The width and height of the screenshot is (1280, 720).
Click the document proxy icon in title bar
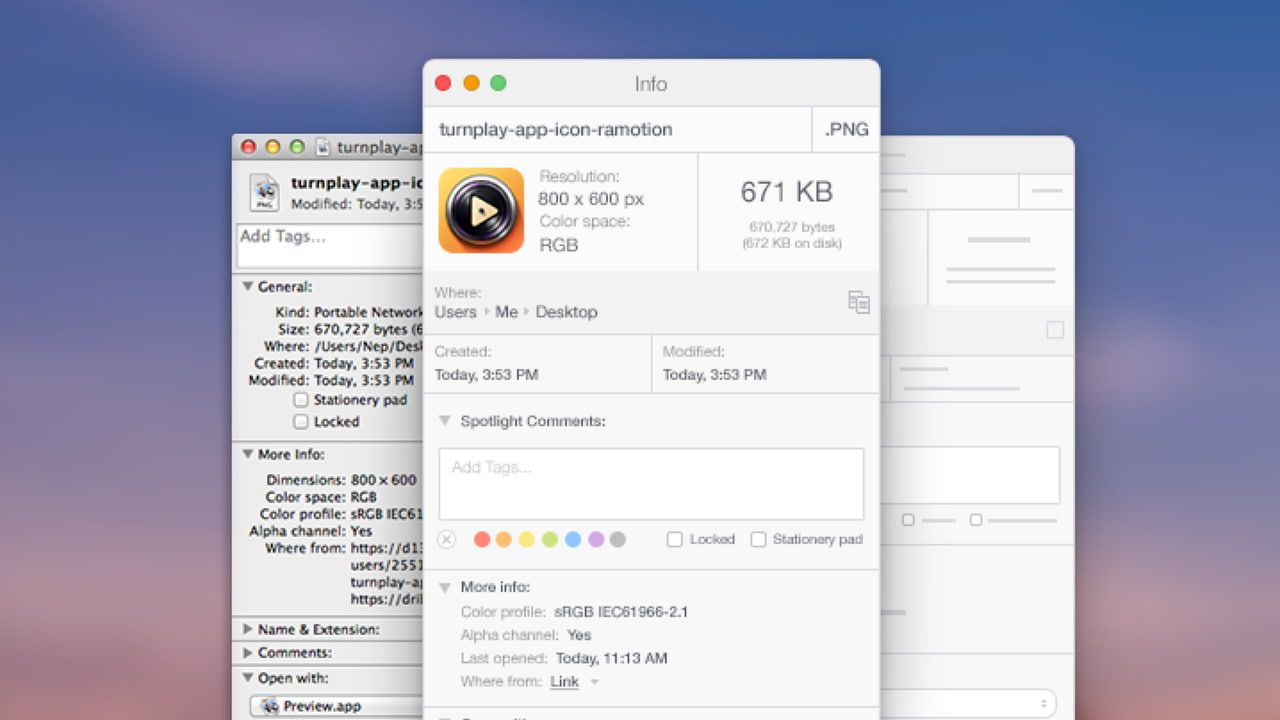tap(323, 147)
